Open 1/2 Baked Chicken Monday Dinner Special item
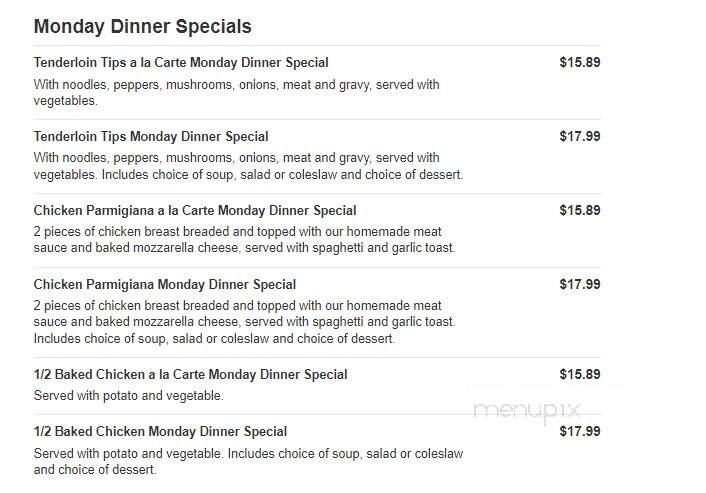 point(160,431)
